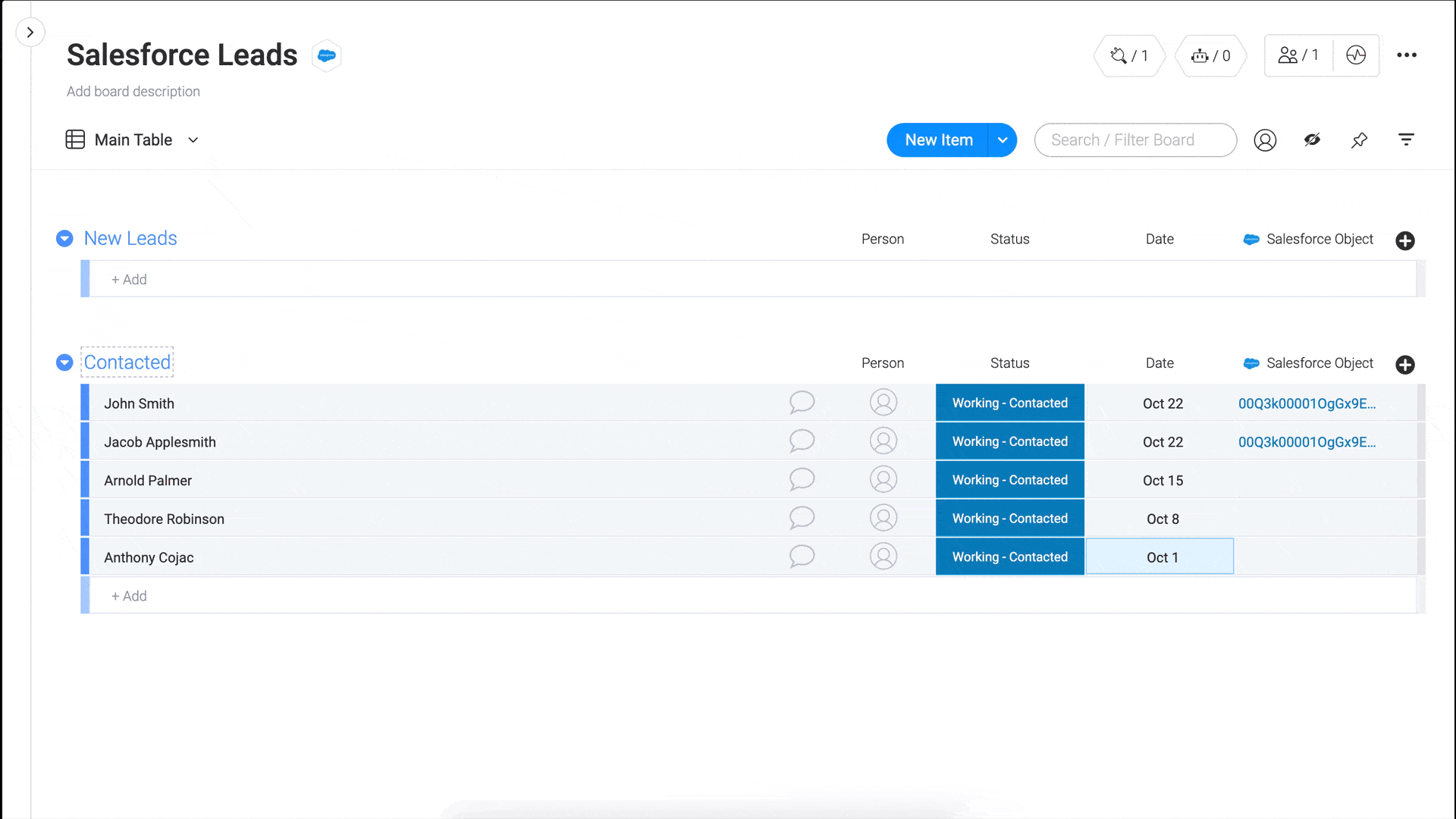Image resolution: width=1456 pixels, height=819 pixels.
Task: Click the person icon on the sidebar toggle
Action: pyautogui.click(x=1265, y=140)
